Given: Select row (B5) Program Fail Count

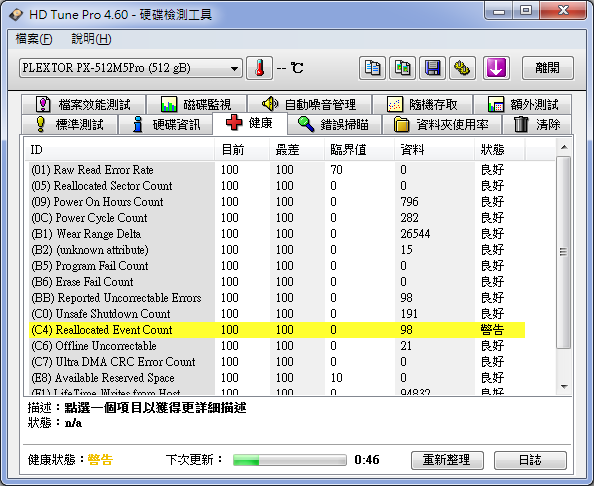Looking at the screenshot, I should (x=277, y=266).
